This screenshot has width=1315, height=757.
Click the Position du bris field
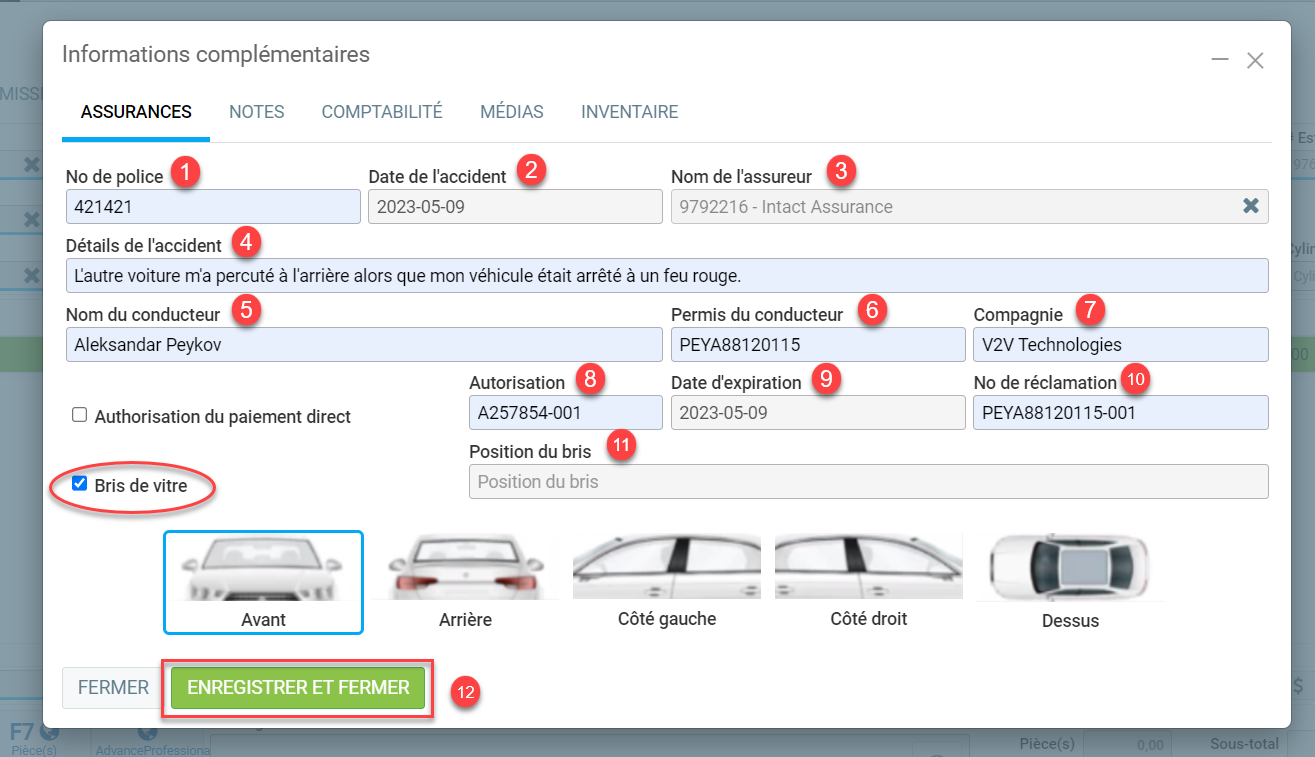coord(868,482)
